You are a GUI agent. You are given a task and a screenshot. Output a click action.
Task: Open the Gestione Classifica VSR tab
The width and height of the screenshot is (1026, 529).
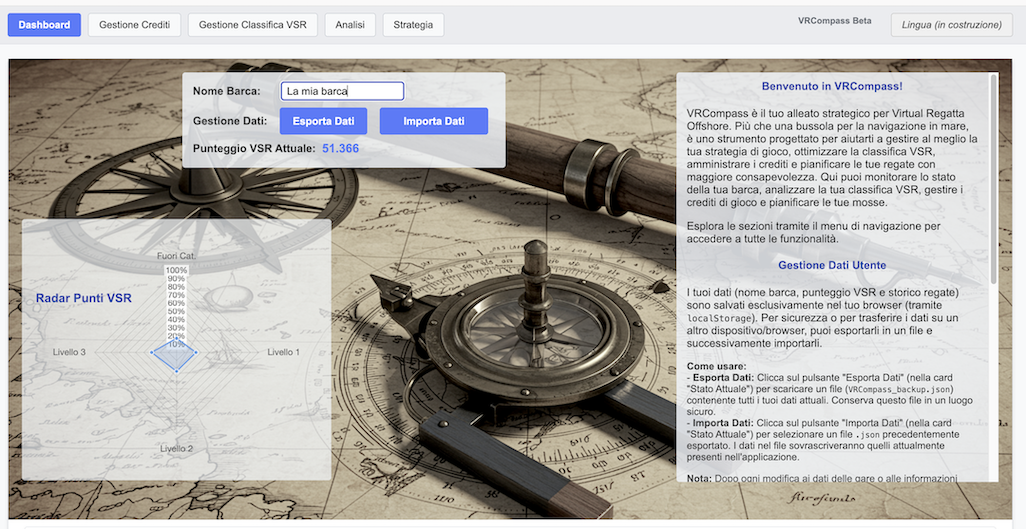pyautogui.click(x=253, y=24)
